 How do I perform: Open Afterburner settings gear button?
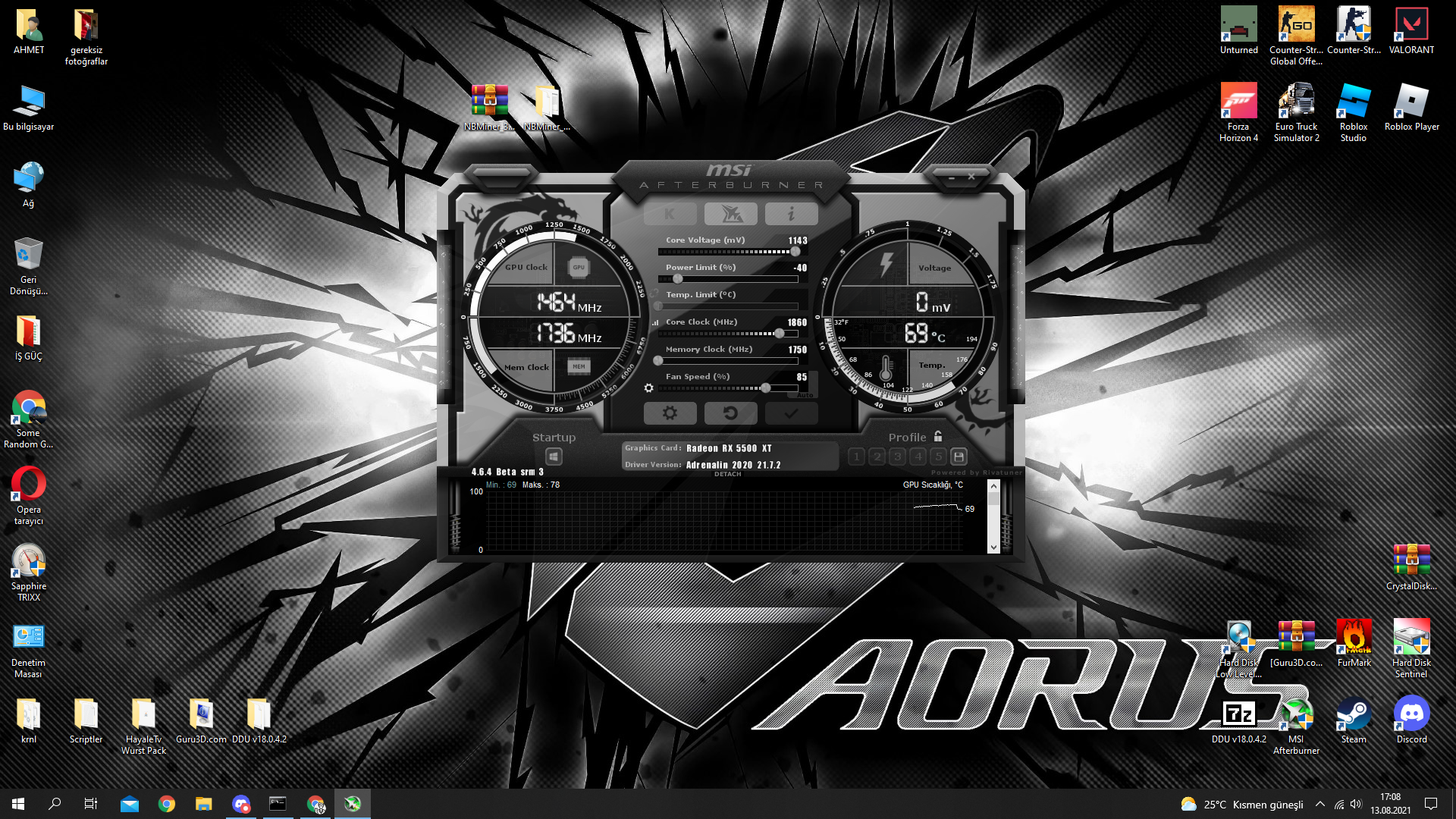pyautogui.click(x=670, y=413)
